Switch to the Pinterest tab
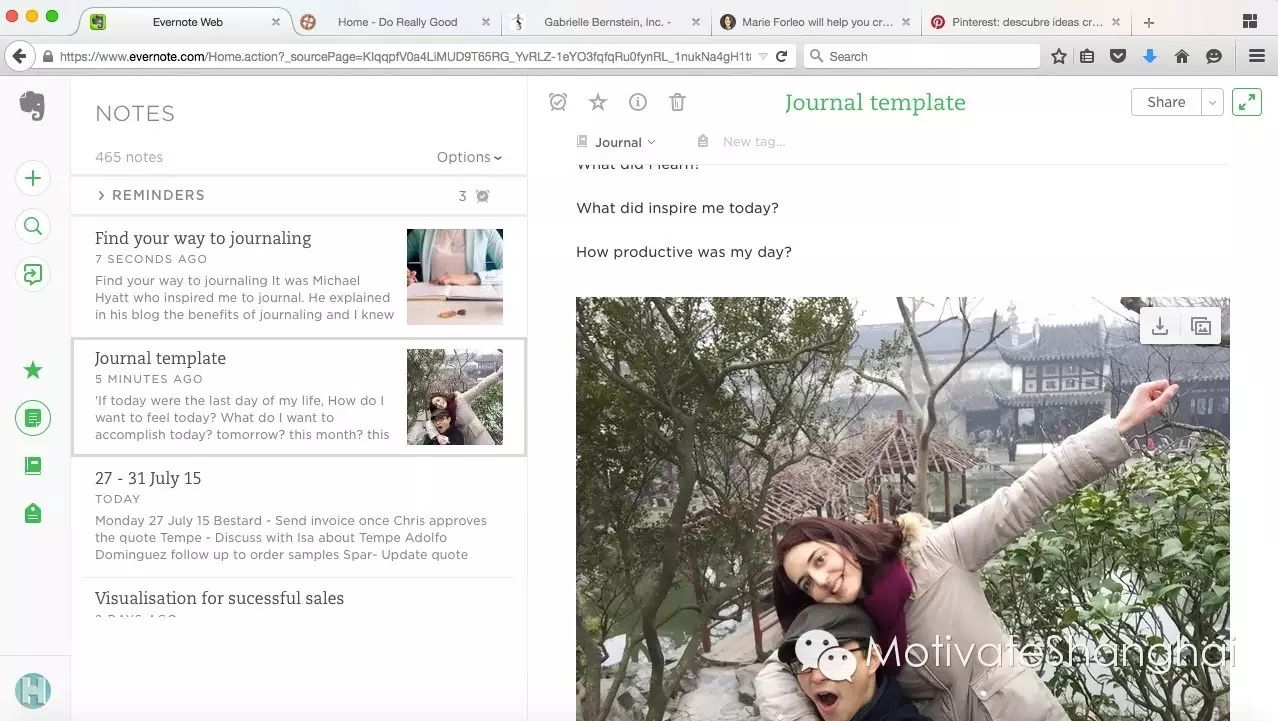This screenshot has height=721, width=1278. tap(1027, 22)
